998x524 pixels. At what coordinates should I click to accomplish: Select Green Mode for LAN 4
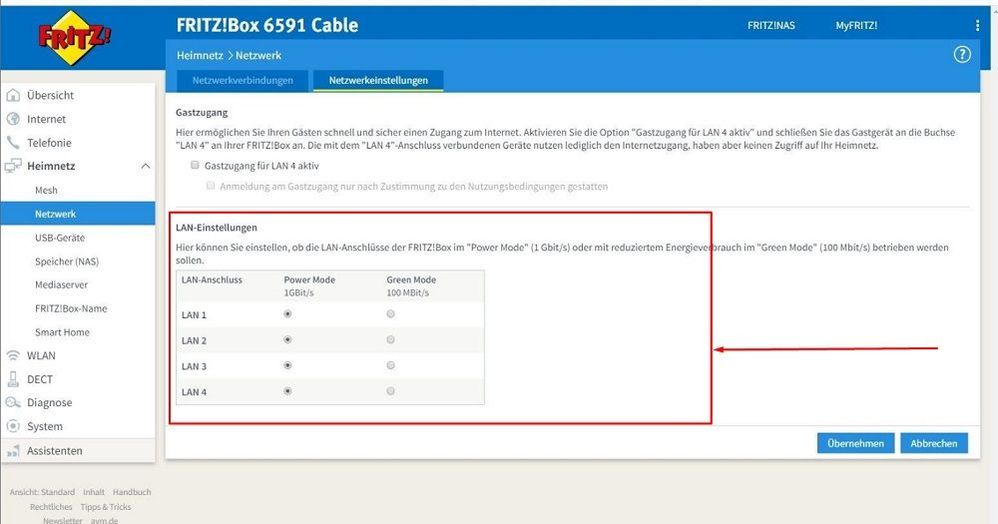pyautogui.click(x=390, y=391)
